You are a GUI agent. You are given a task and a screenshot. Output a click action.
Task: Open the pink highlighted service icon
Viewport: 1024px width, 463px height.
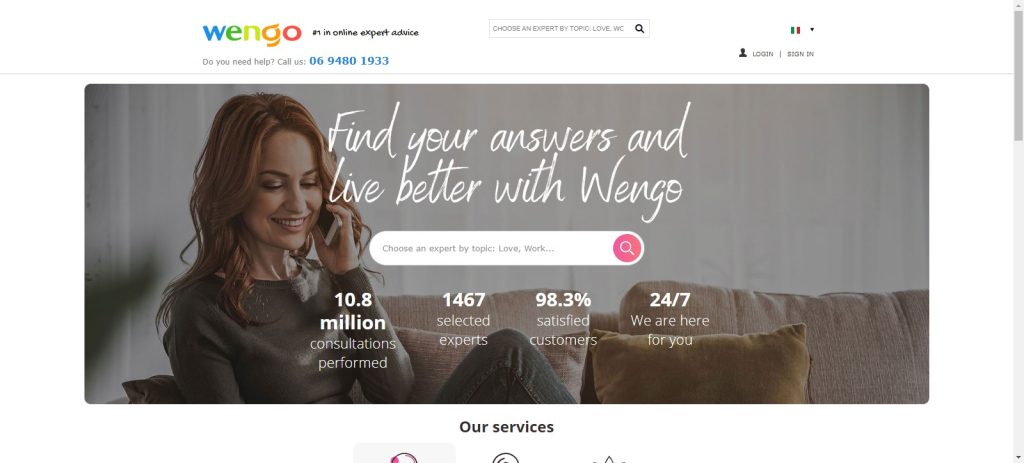tap(404, 455)
